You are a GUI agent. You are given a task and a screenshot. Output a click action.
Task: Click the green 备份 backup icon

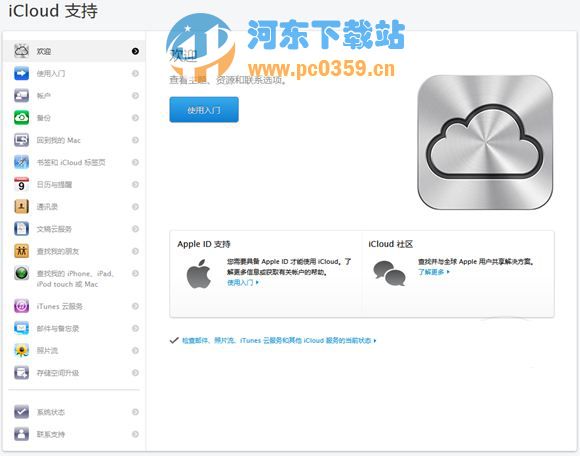tap(21, 118)
